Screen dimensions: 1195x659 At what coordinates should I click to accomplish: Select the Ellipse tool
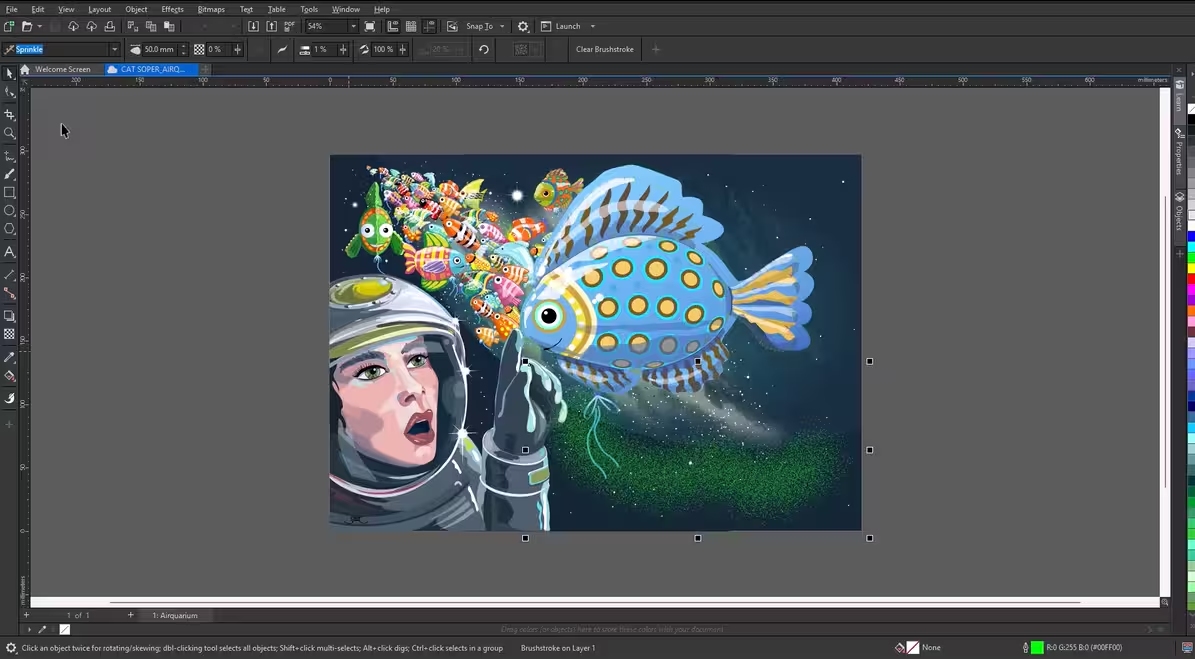pyautogui.click(x=10, y=211)
